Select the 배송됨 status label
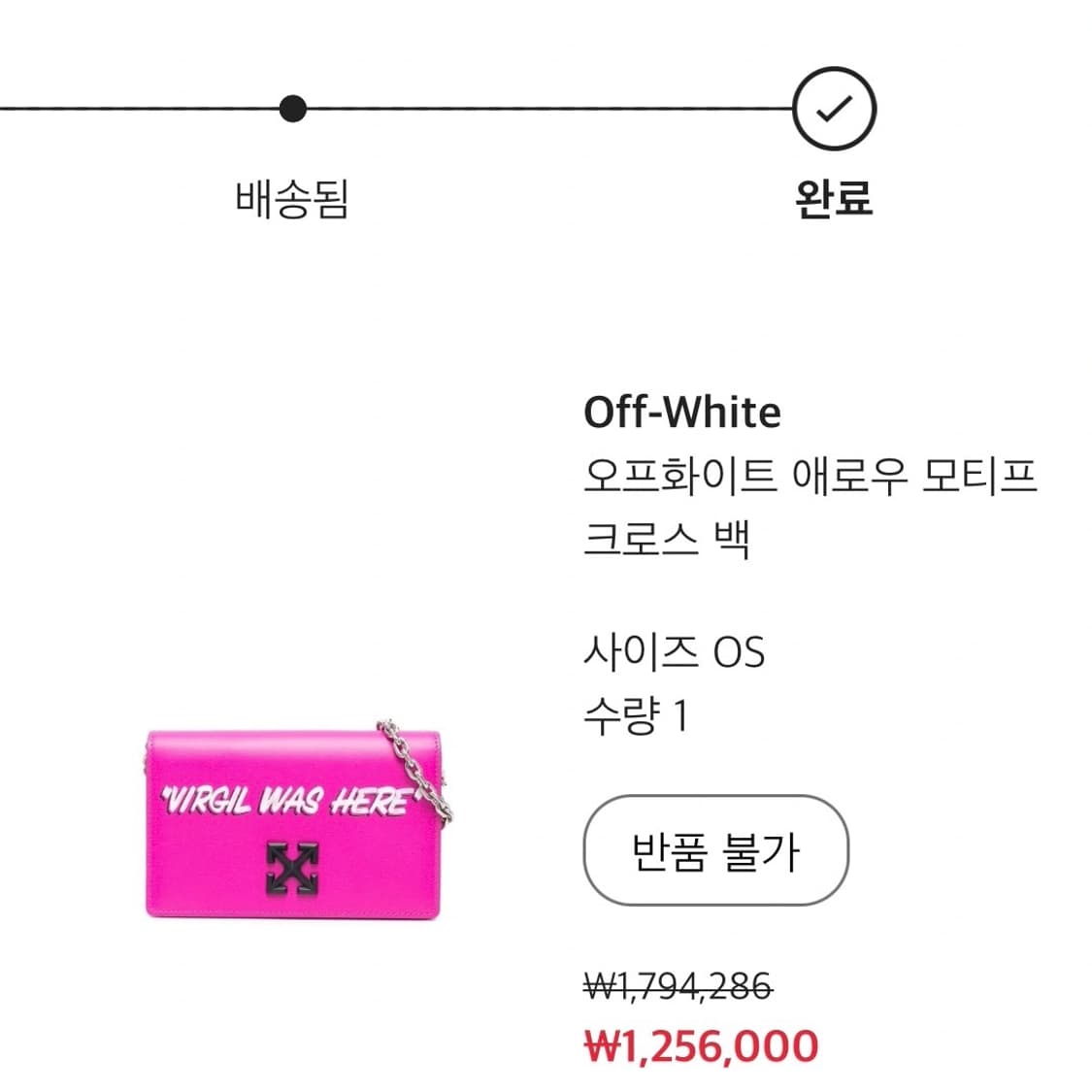 click(293, 199)
